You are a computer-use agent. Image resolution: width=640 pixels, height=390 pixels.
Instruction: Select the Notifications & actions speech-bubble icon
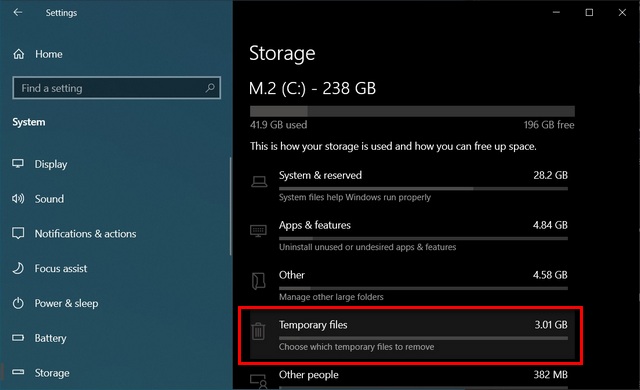tap(18, 233)
